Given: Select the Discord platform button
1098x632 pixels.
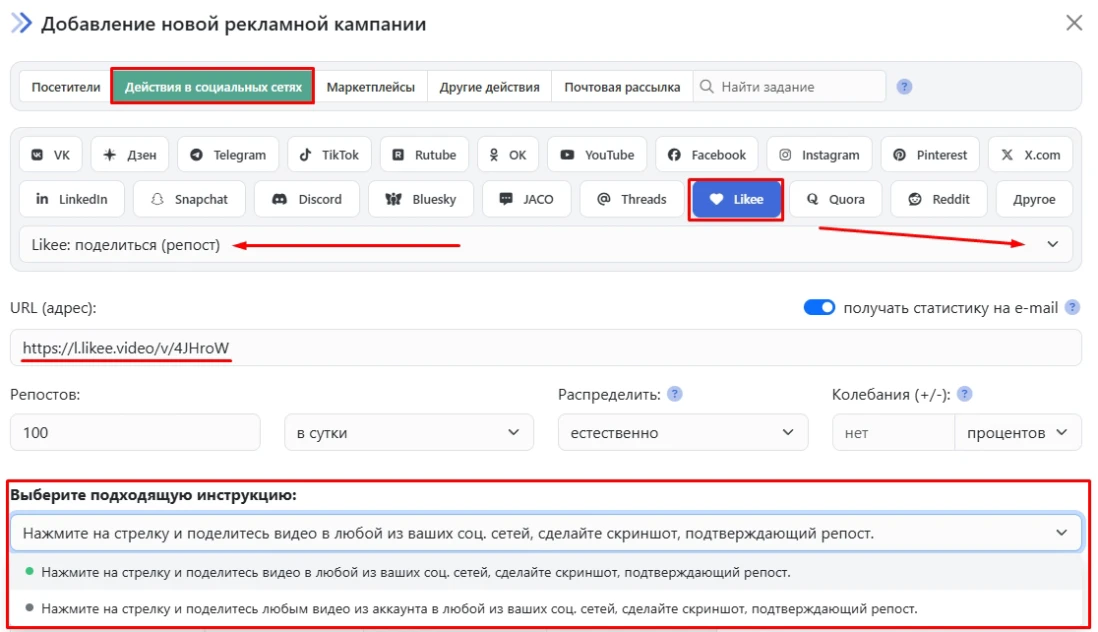Looking at the screenshot, I should tap(306, 199).
